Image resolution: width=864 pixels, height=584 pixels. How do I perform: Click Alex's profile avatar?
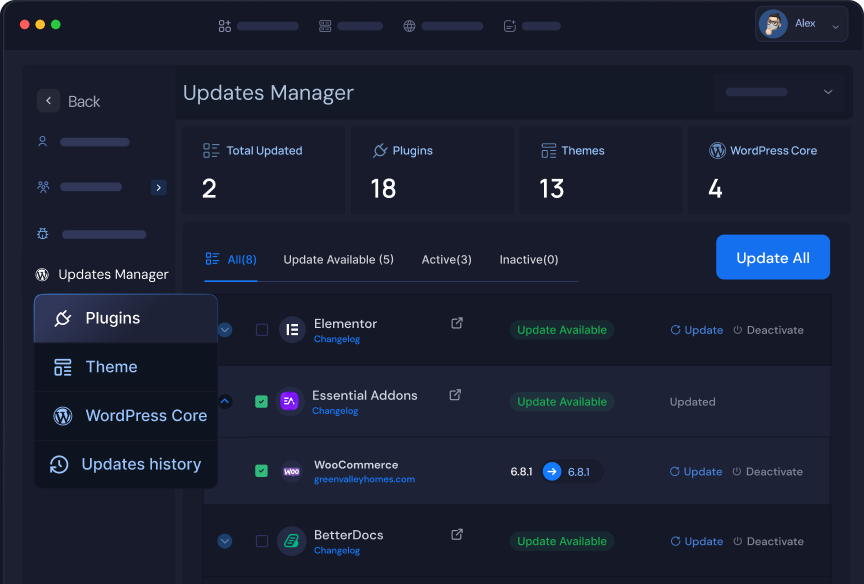pos(773,24)
